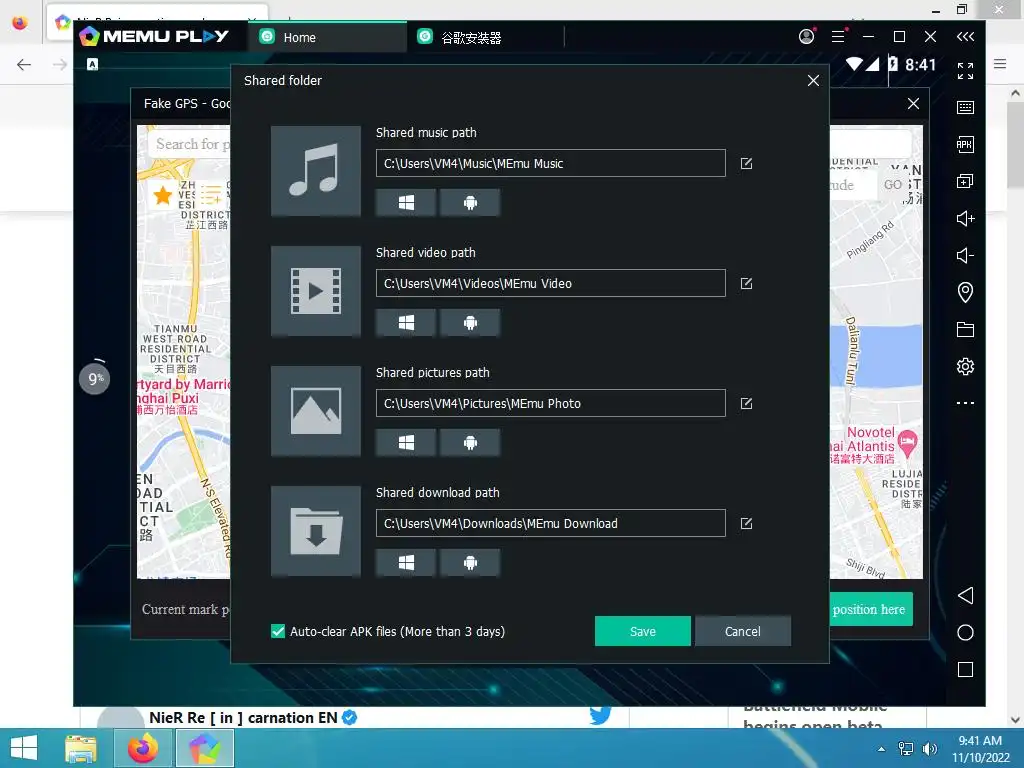Open download folder in Android
Viewport: 1024px width, 768px height.
tap(470, 562)
